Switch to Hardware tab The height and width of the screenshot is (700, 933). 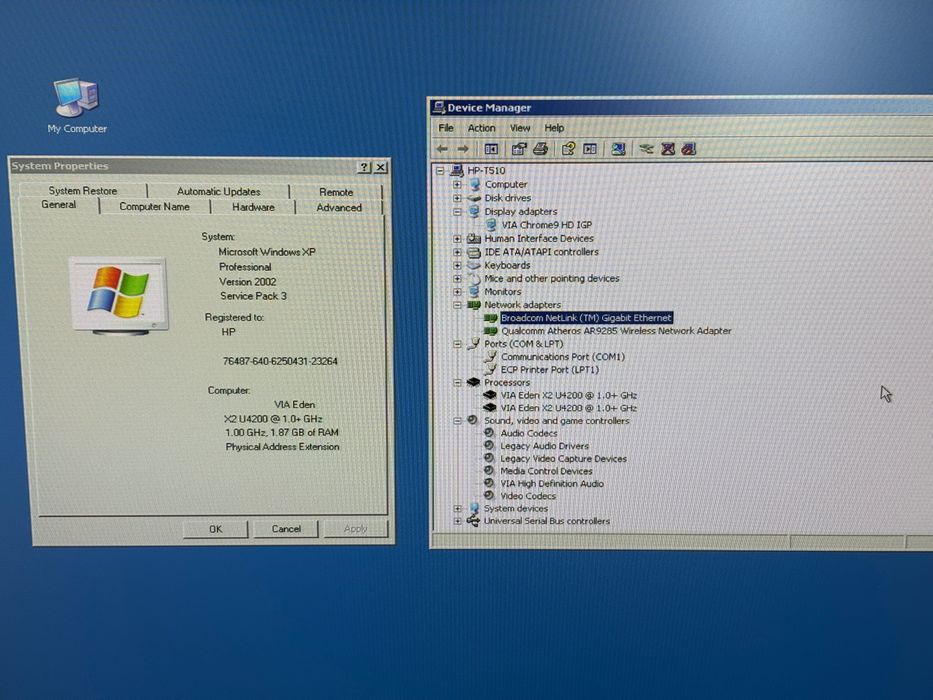[x=253, y=207]
